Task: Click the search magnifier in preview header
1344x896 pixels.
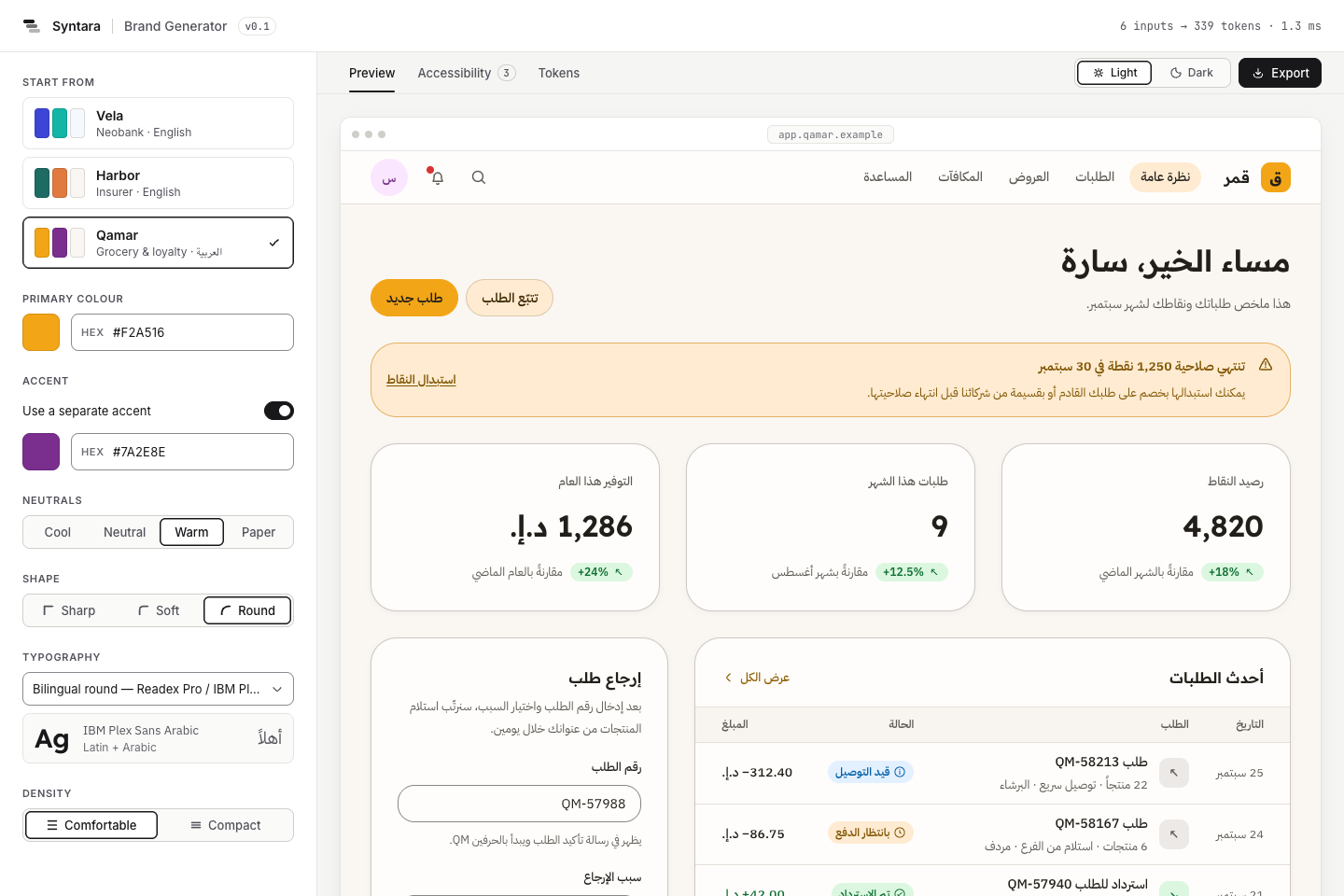Action: [479, 177]
